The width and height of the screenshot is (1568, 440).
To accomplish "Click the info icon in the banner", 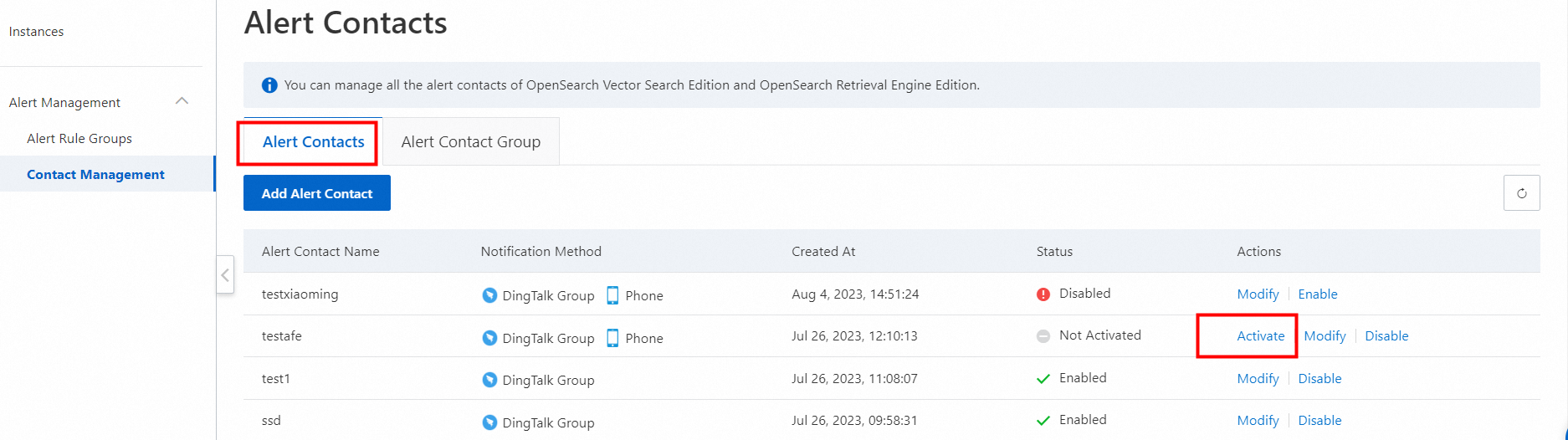I will (x=269, y=85).
